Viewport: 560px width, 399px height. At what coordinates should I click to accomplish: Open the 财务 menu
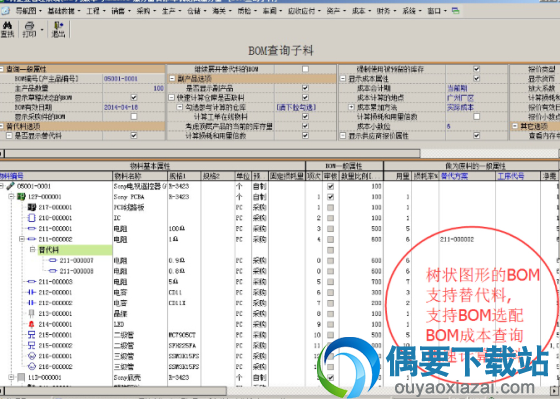386,11
